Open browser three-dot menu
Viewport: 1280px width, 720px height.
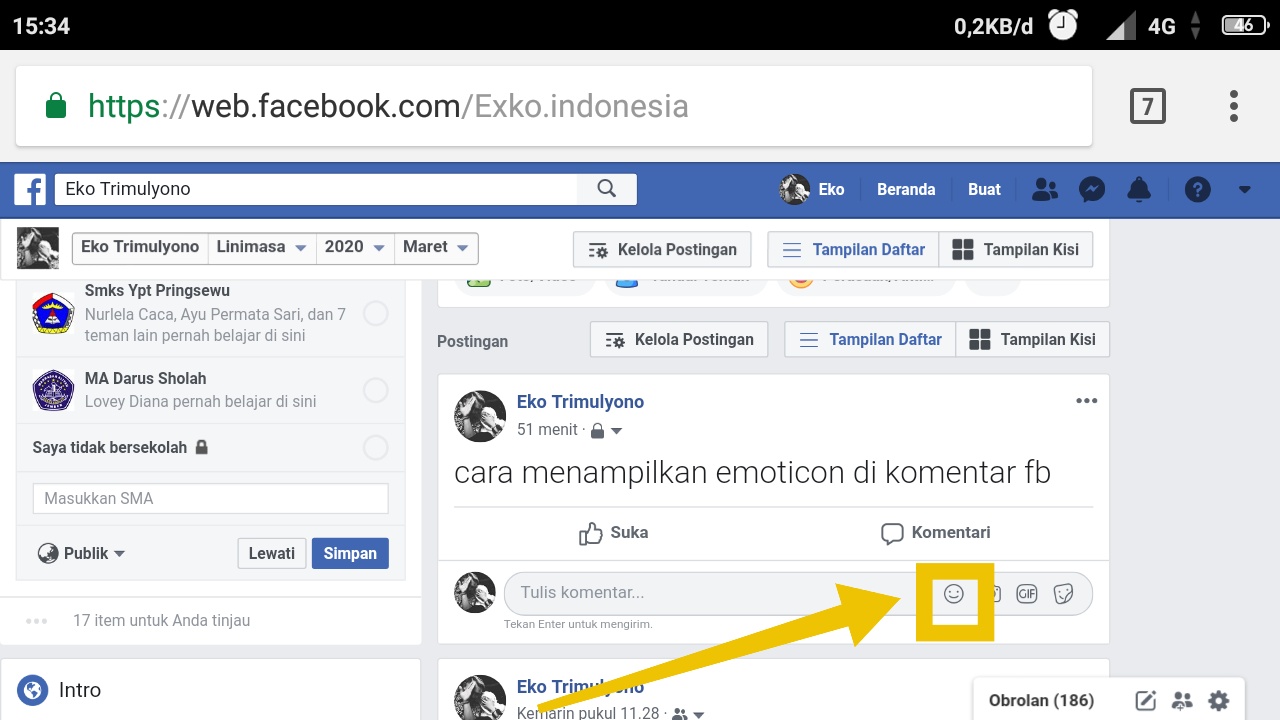pyautogui.click(x=1234, y=106)
